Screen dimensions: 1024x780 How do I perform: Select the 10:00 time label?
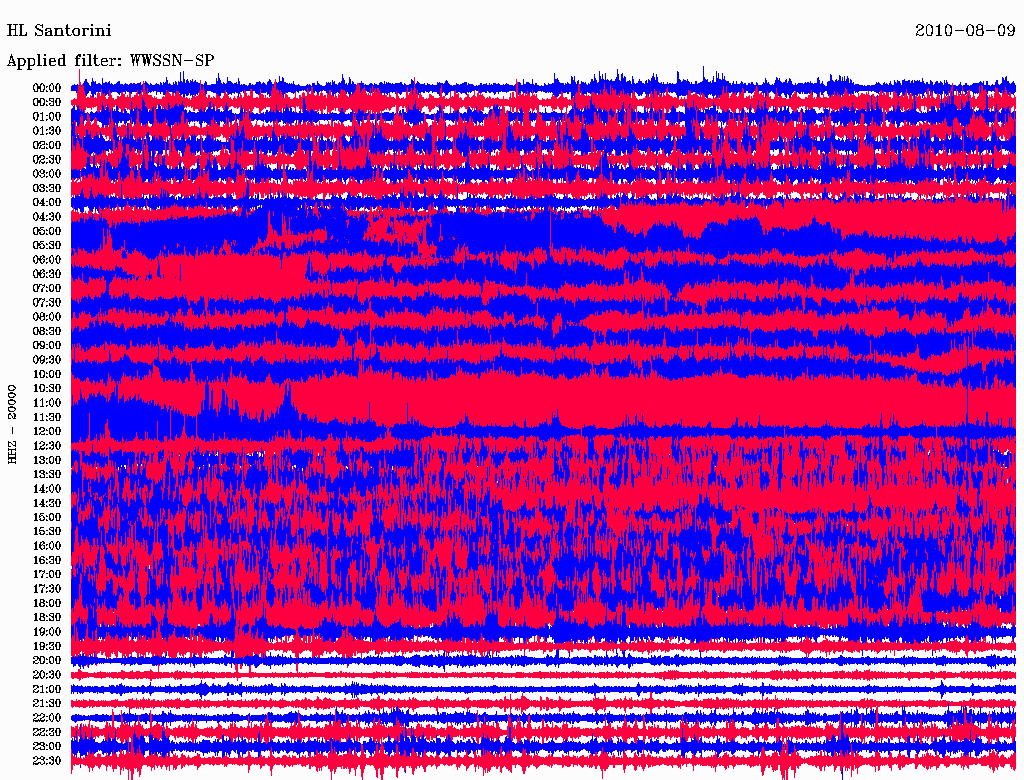[x=46, y=374]
